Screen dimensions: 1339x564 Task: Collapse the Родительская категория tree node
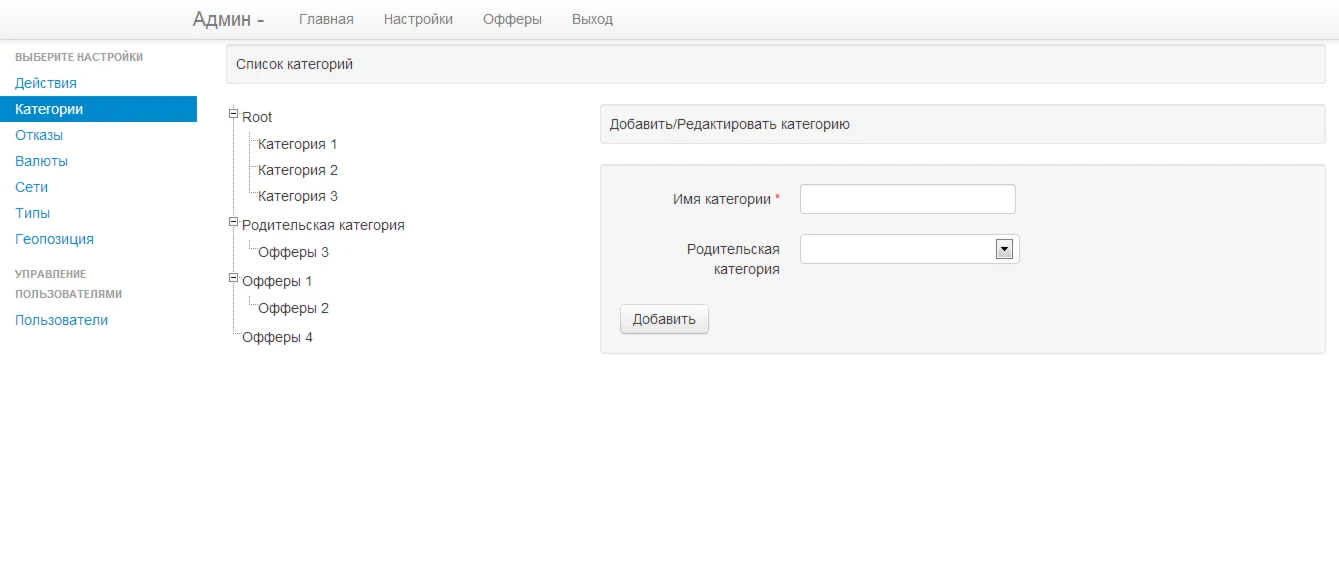pyautogui.click(x=233, y=221)
